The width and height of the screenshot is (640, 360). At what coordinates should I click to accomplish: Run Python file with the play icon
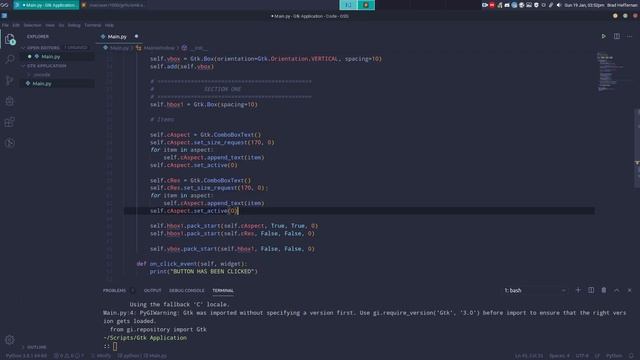coord(604,36)
